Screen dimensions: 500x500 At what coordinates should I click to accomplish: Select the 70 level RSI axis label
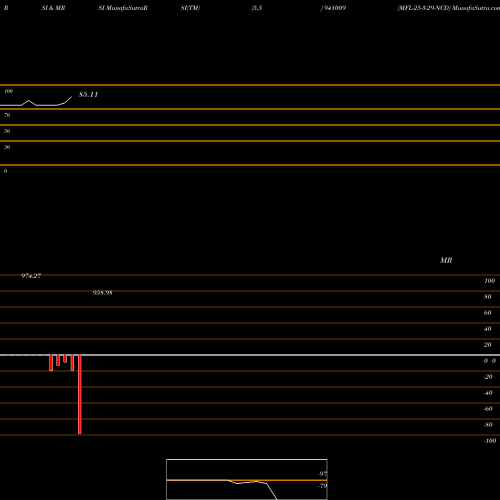click(7, 115)
